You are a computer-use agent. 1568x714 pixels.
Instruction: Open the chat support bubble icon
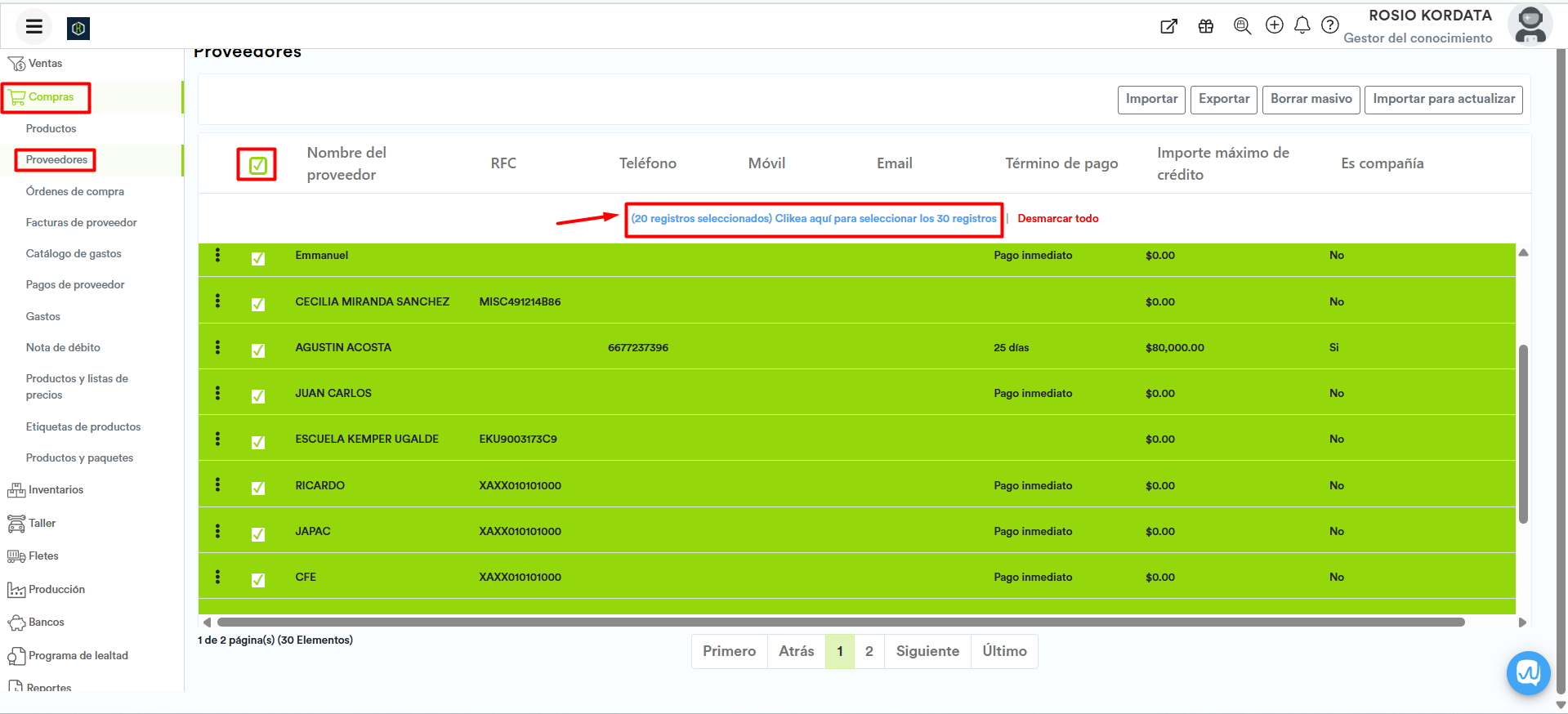pos(1527,672)
